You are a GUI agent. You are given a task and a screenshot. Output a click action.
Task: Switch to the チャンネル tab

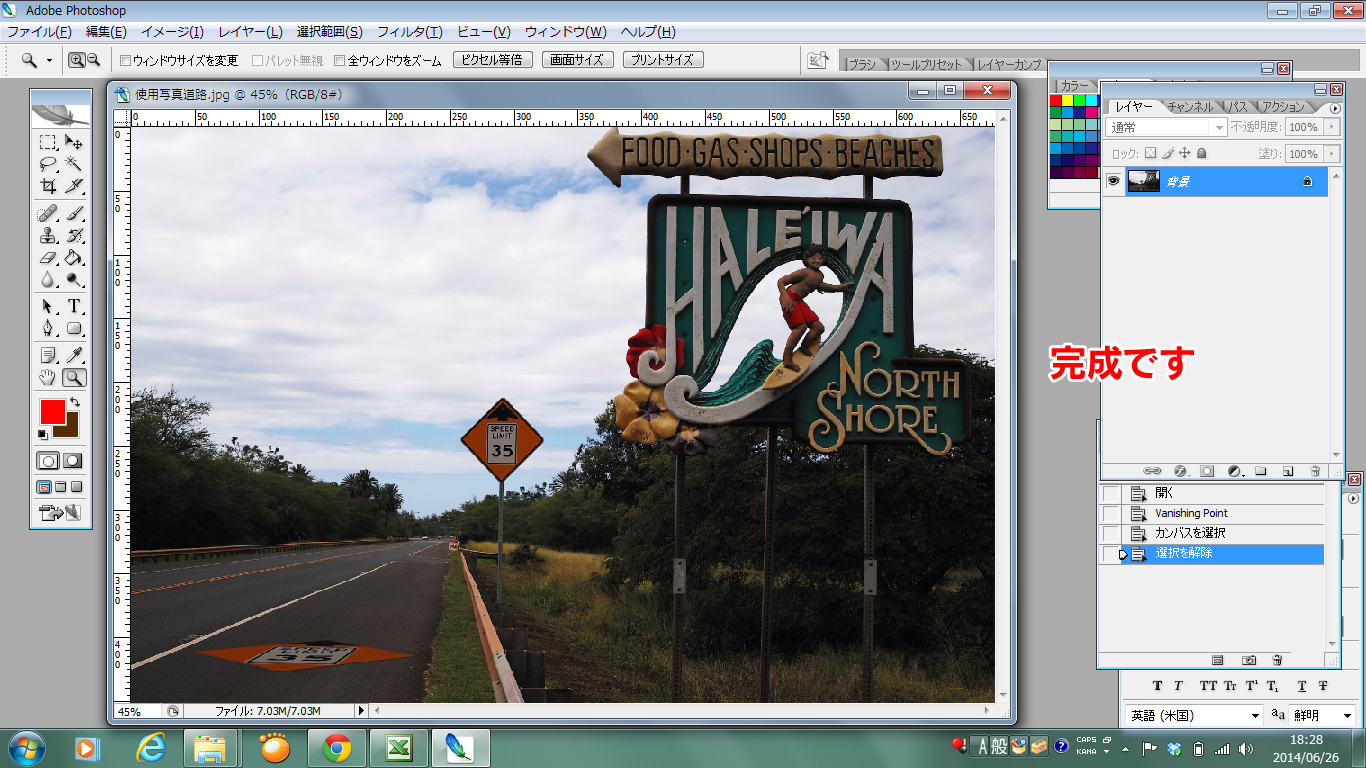click(1189, 106)
